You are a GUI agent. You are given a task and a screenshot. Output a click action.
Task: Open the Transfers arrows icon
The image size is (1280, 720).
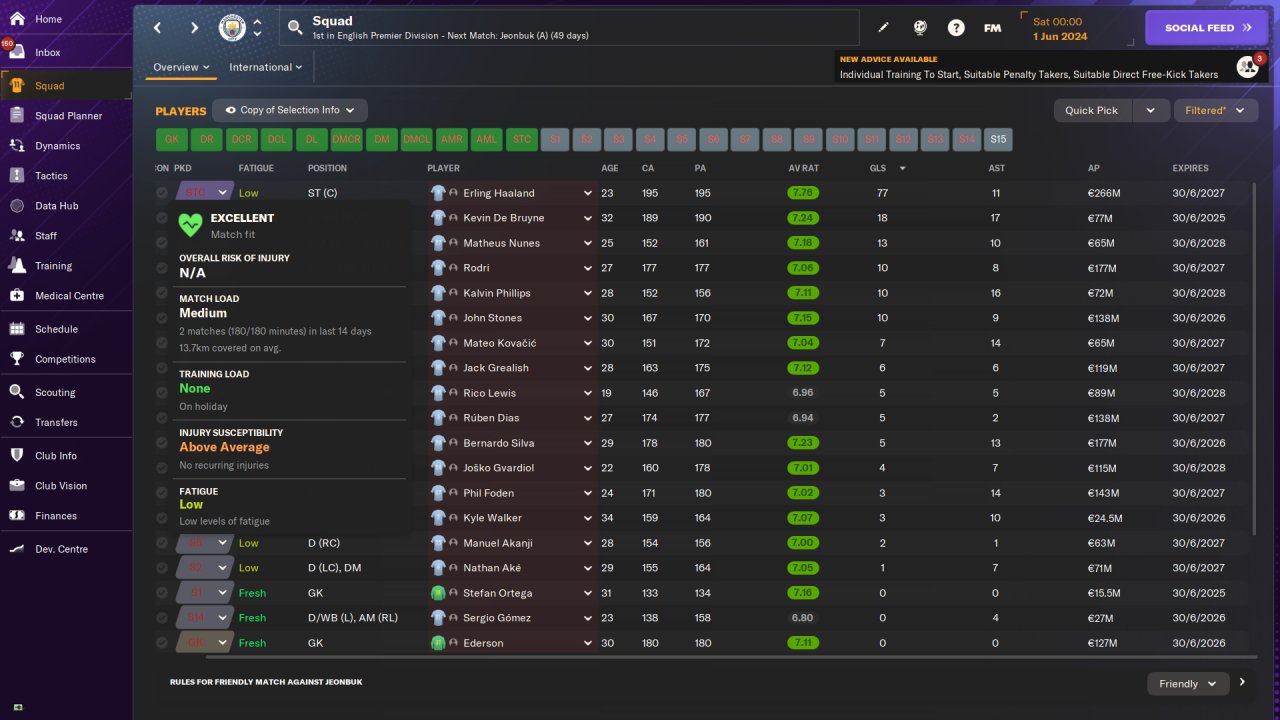pos(17,422)
